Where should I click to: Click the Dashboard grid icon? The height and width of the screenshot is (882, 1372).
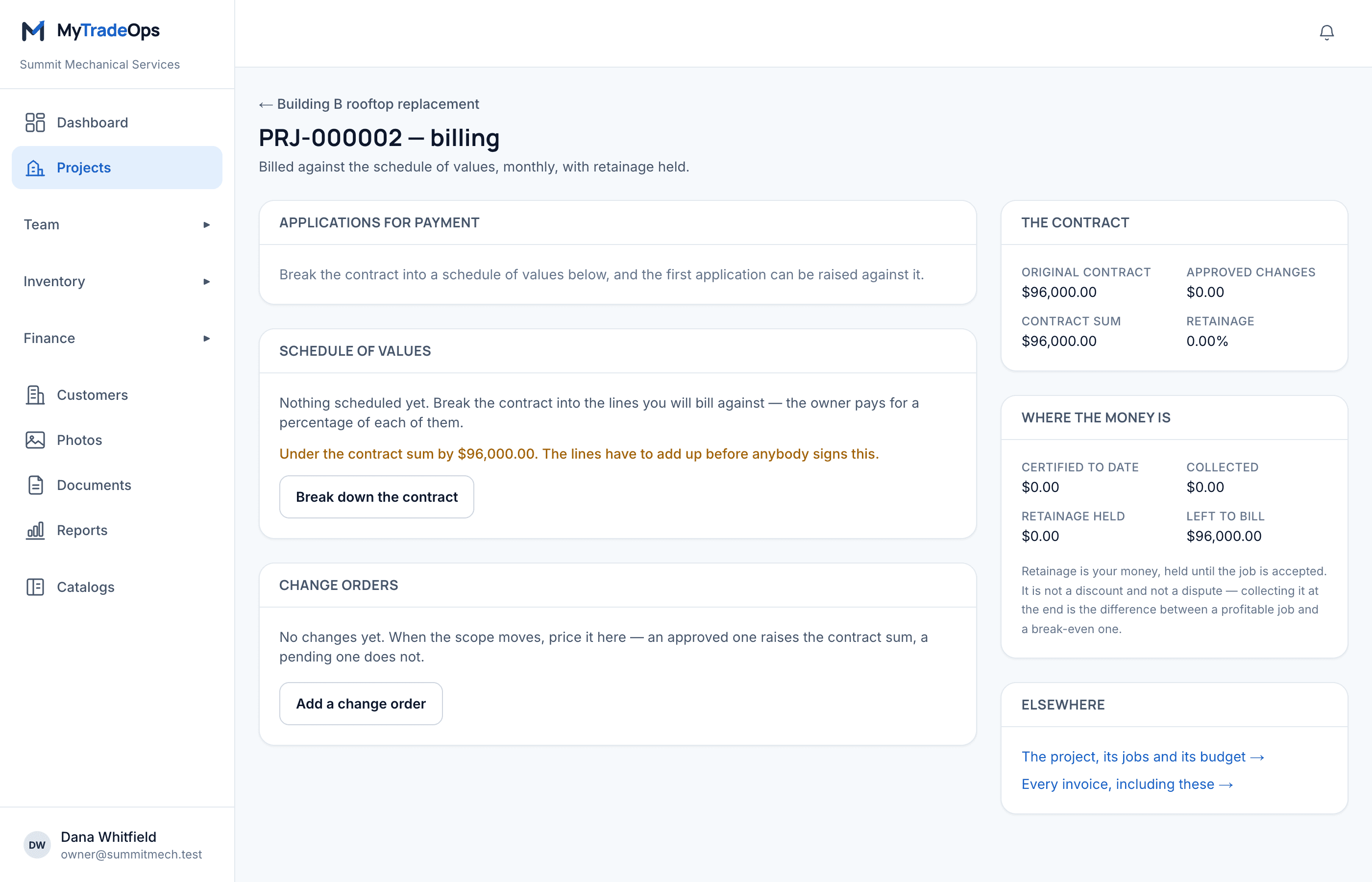[x=35, y=122]
